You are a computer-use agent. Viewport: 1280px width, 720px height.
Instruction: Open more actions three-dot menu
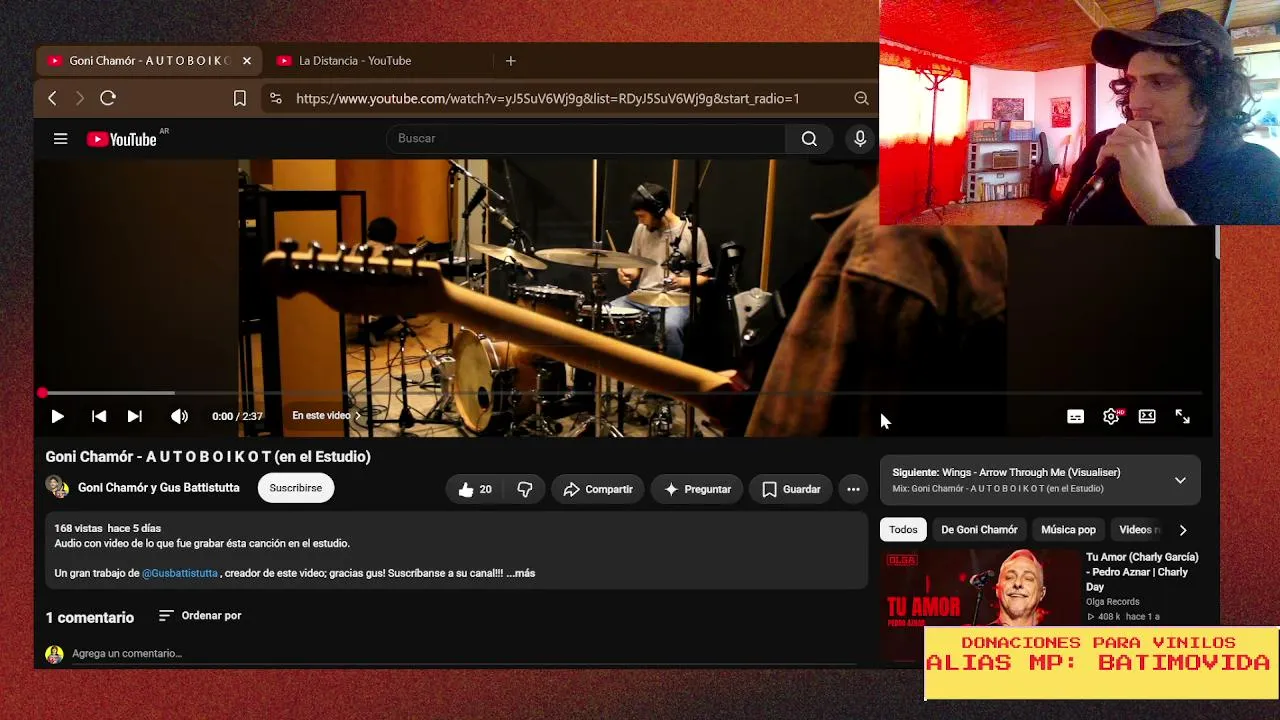tap(853, 489)
